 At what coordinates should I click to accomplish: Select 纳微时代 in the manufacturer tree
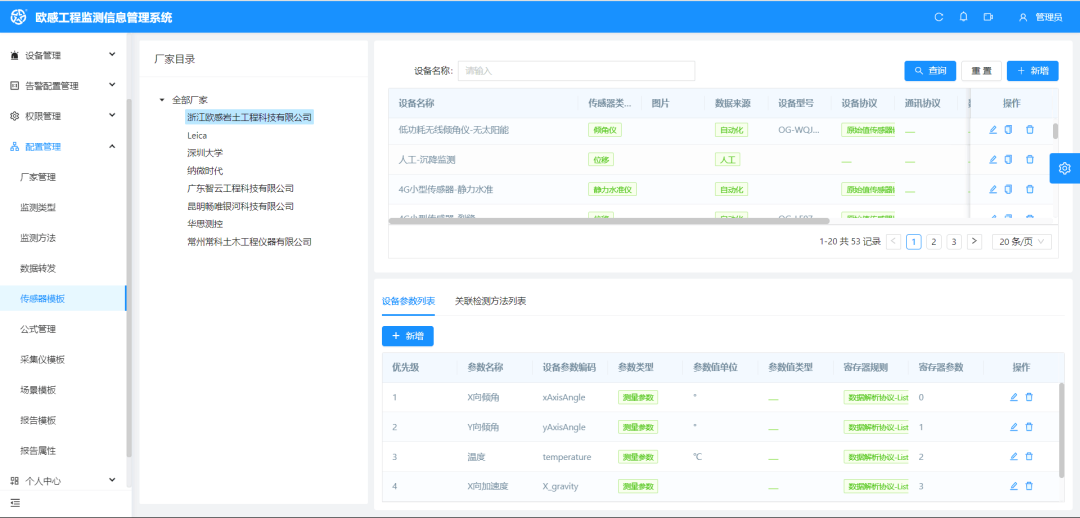pos(205,171)
